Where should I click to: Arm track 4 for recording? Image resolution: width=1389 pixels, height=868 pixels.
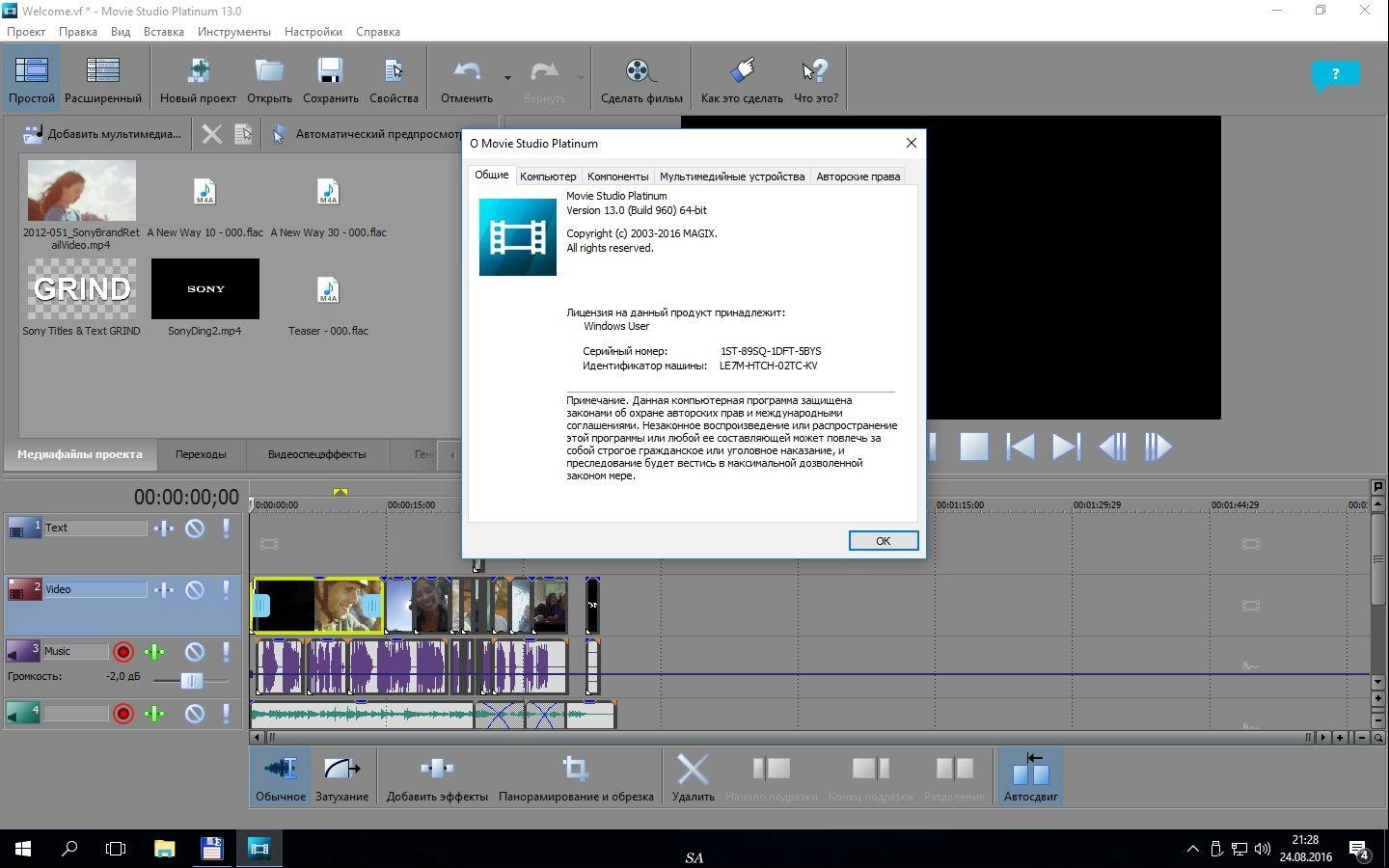click(x=123, y=714)
